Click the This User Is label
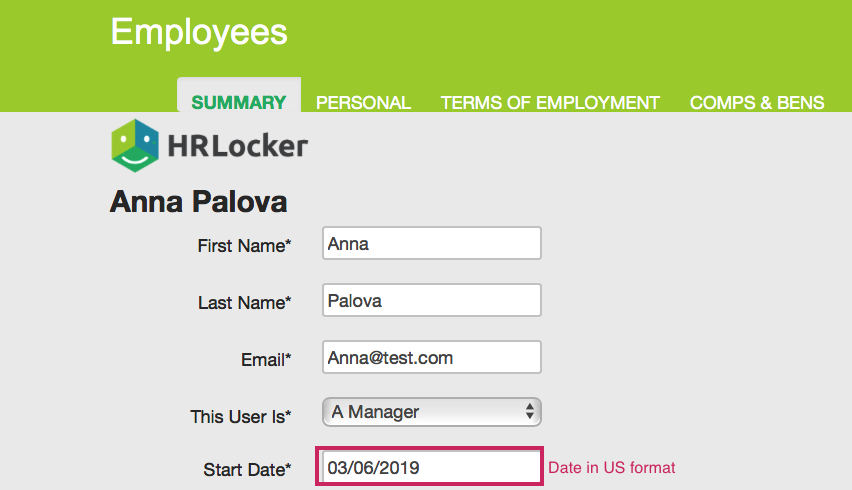This screenshot has width=852, height=490. point(240,415)
